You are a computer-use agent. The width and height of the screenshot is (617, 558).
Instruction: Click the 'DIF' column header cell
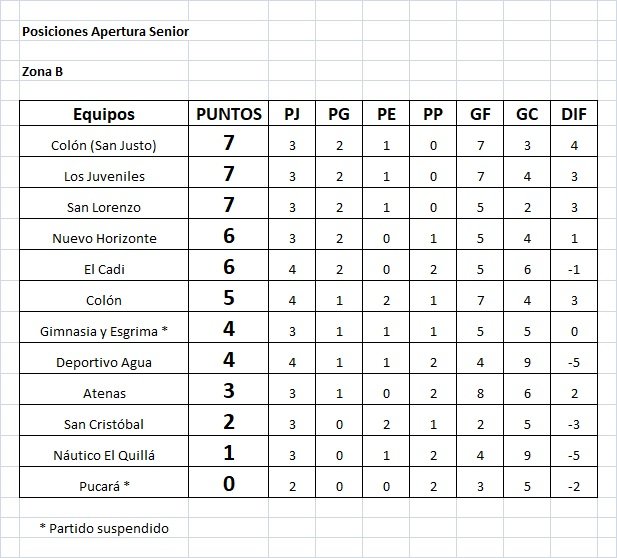tap(574, 114)
